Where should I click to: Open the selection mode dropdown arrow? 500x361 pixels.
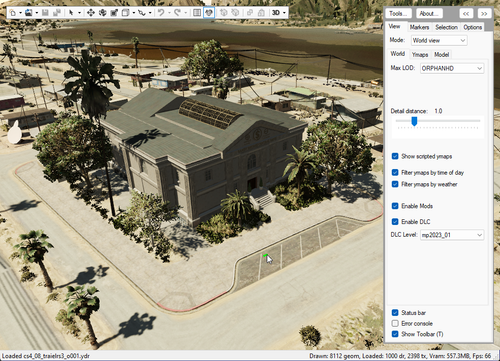79,13
